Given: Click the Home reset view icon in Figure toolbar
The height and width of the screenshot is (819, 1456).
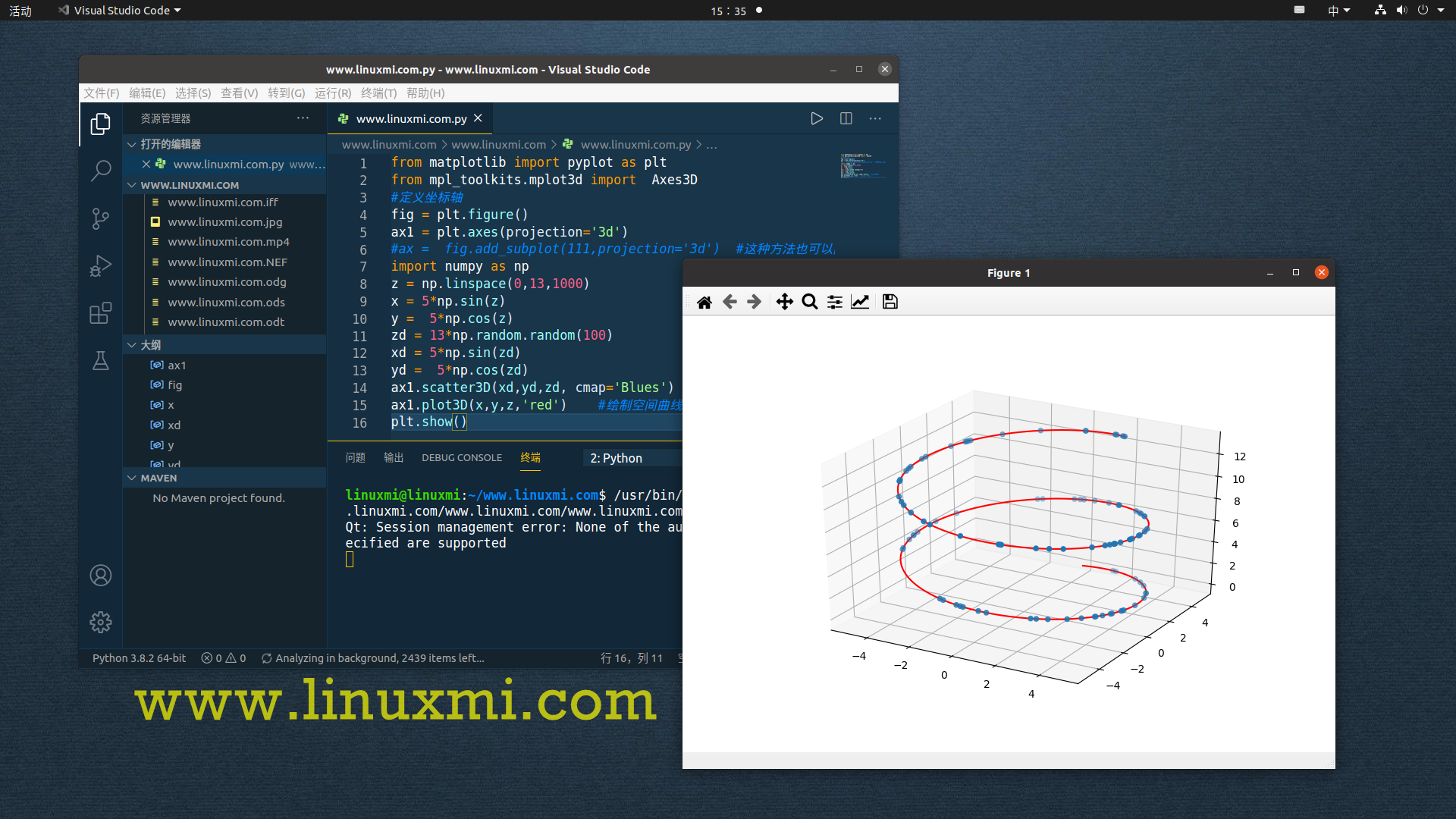Looking at the screenshot, I should (x=704, y=302).
